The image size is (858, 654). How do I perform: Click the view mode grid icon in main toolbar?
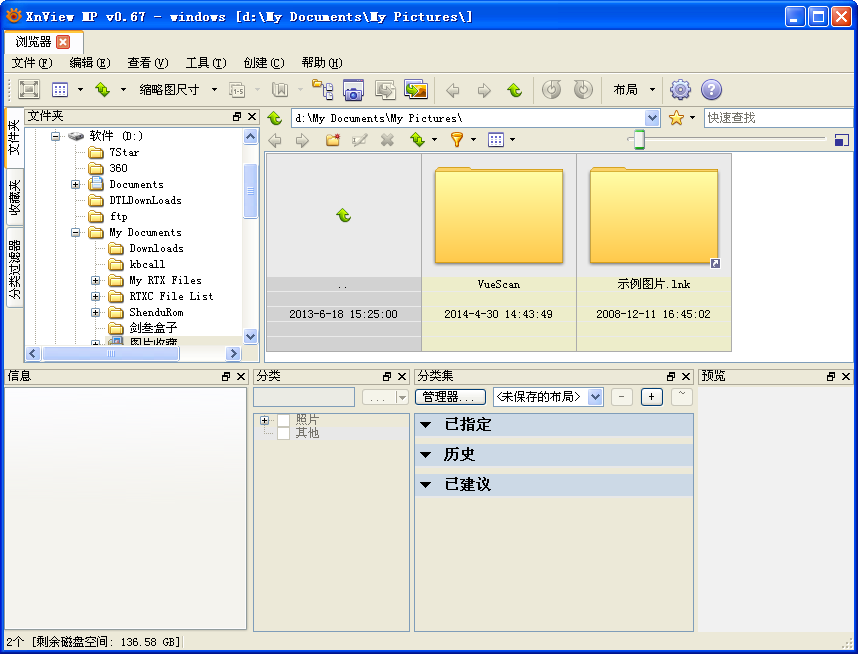coord(60,89)
